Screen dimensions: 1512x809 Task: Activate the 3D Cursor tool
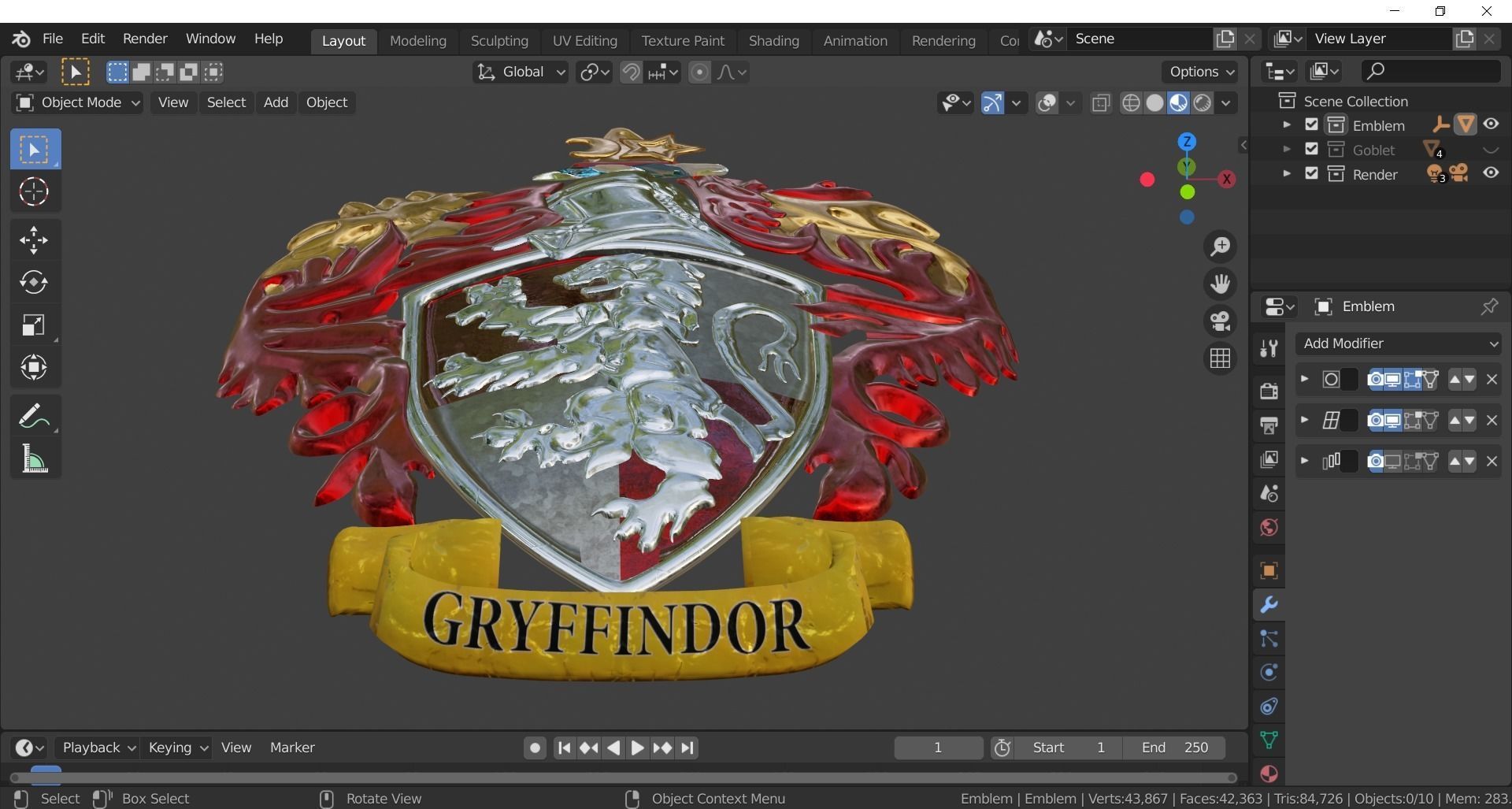(35, 191)
